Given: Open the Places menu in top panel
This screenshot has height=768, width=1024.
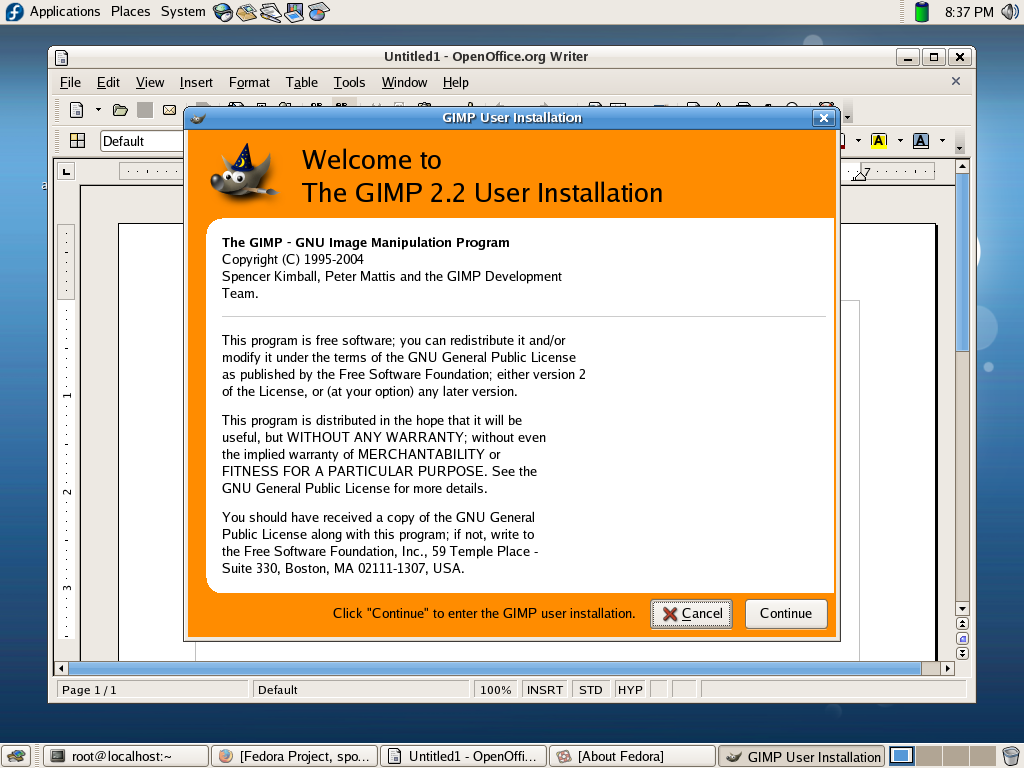Looking at the screenshot, I should pyautogui.click(x=131, y=12).
